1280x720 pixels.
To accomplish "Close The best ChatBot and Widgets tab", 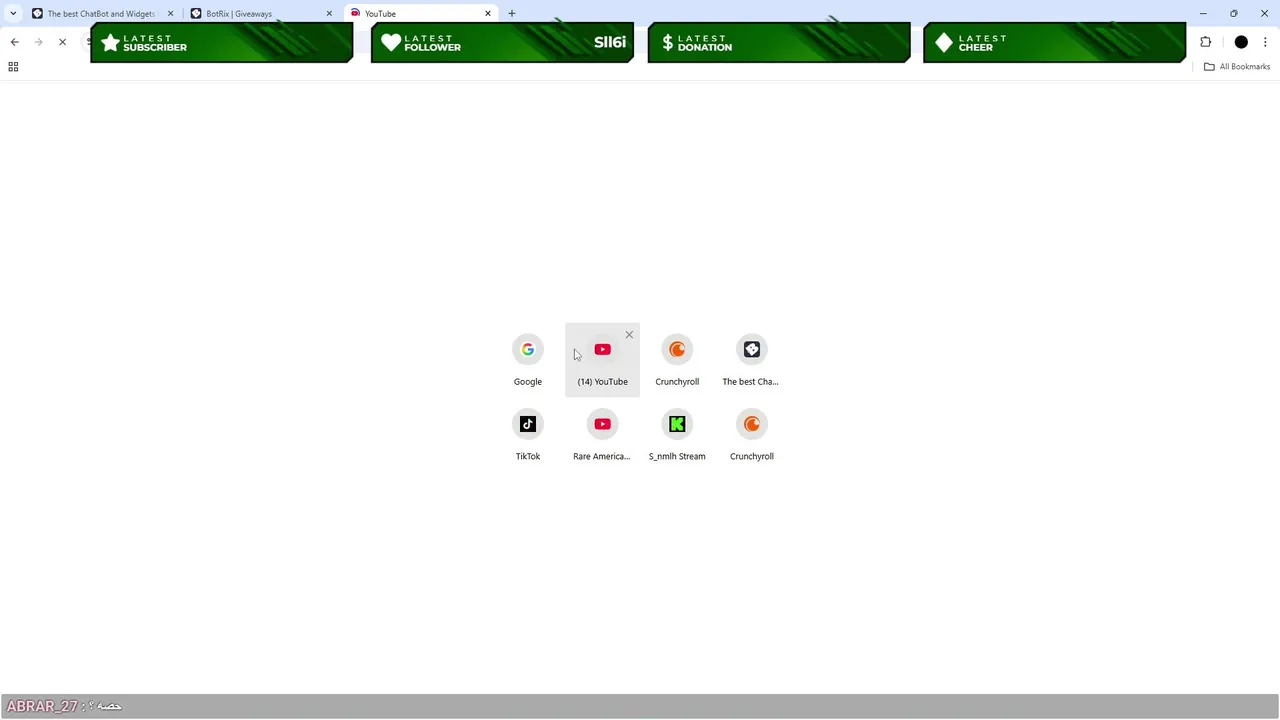I will (170, 13).
